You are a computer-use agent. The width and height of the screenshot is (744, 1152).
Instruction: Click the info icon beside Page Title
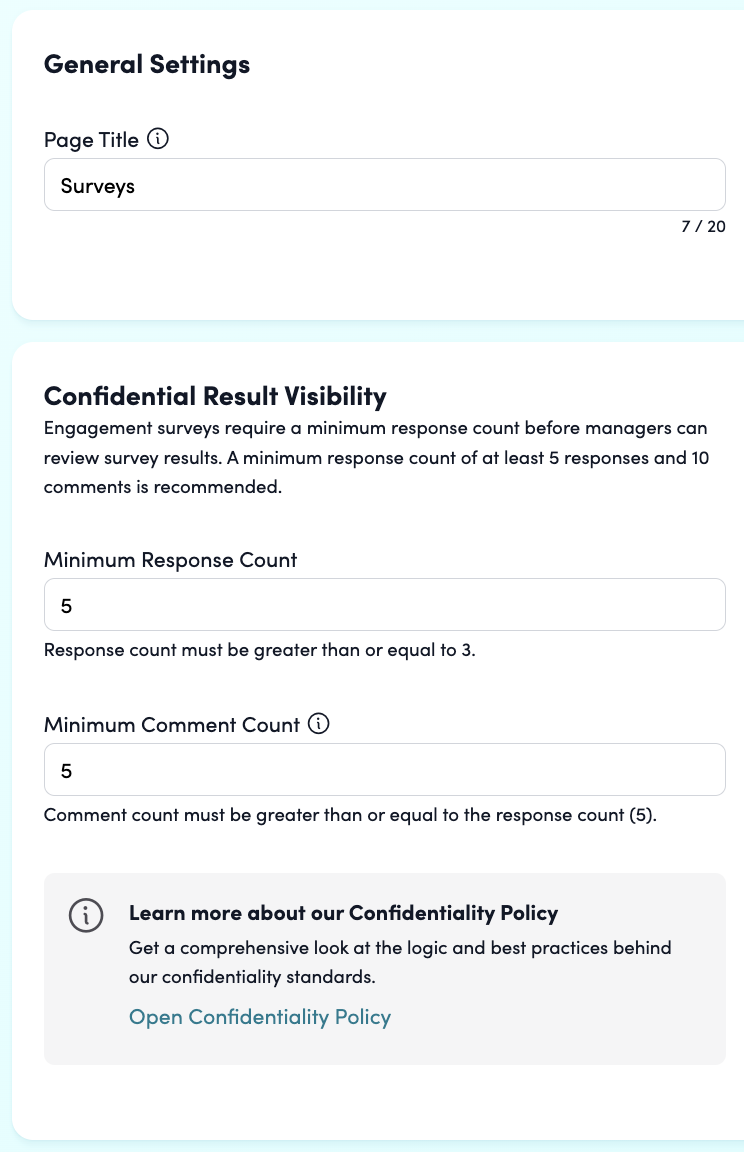click(x=158, y=138)
